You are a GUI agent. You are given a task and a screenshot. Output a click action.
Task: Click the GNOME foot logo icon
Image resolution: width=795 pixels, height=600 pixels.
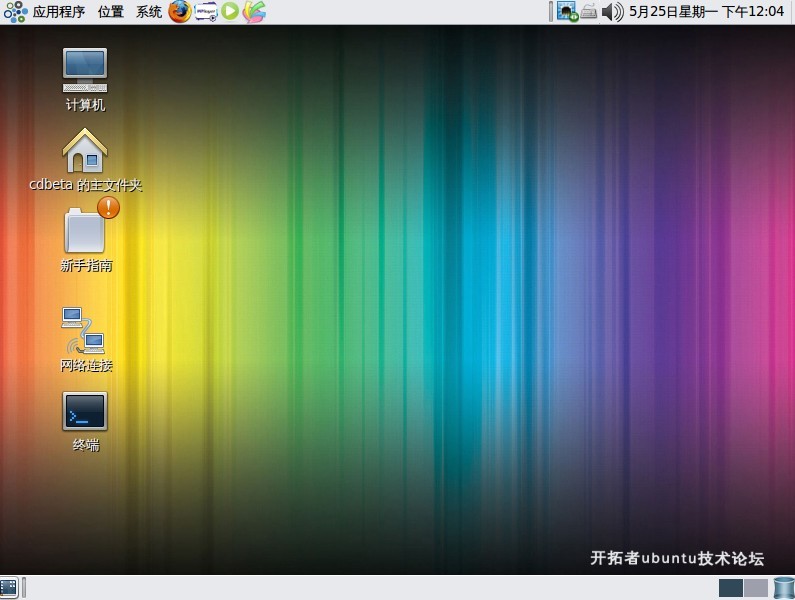point(15,12)
